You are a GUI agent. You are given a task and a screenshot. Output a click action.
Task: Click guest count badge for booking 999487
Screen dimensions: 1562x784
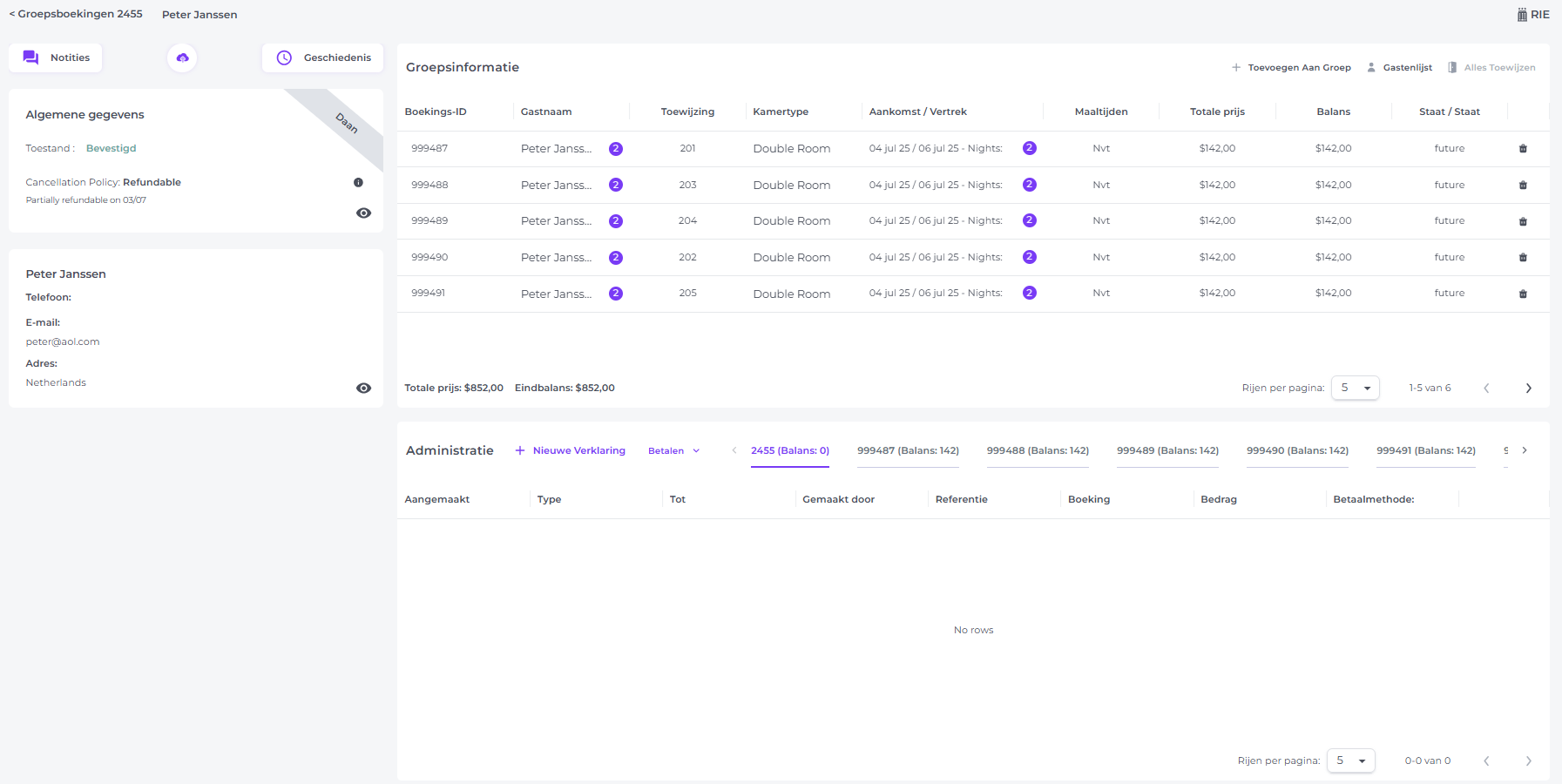[x=616, y=149]
